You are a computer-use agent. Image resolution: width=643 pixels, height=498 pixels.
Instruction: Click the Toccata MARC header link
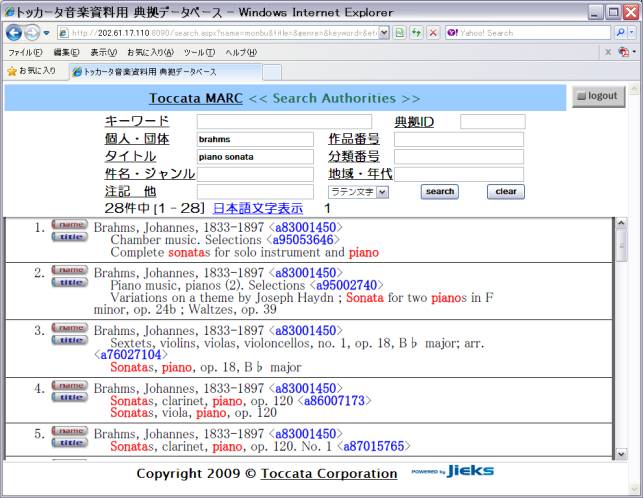tap(196, 98)
